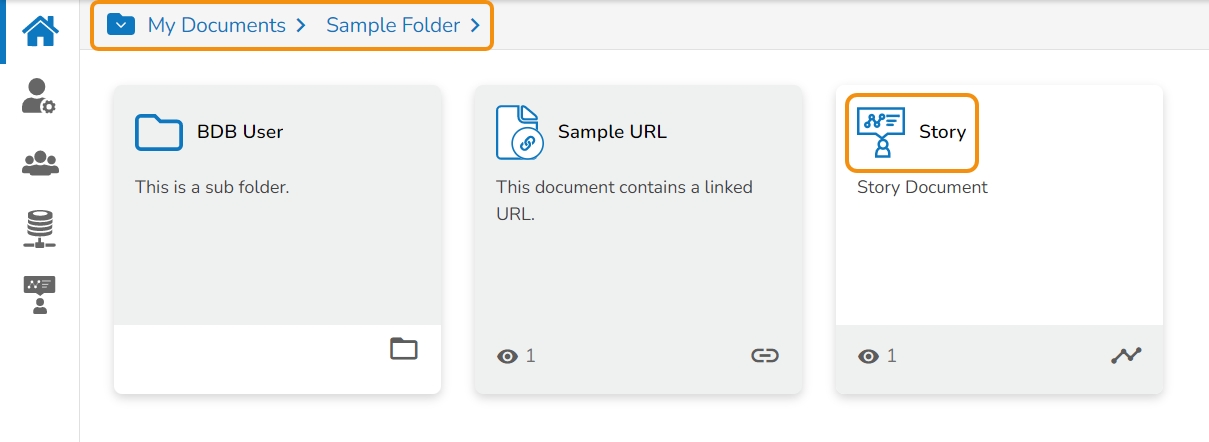Click the folder icon at BDB User card bottom
Viewport: 1209px width, 442px height.
pos(404,349)
